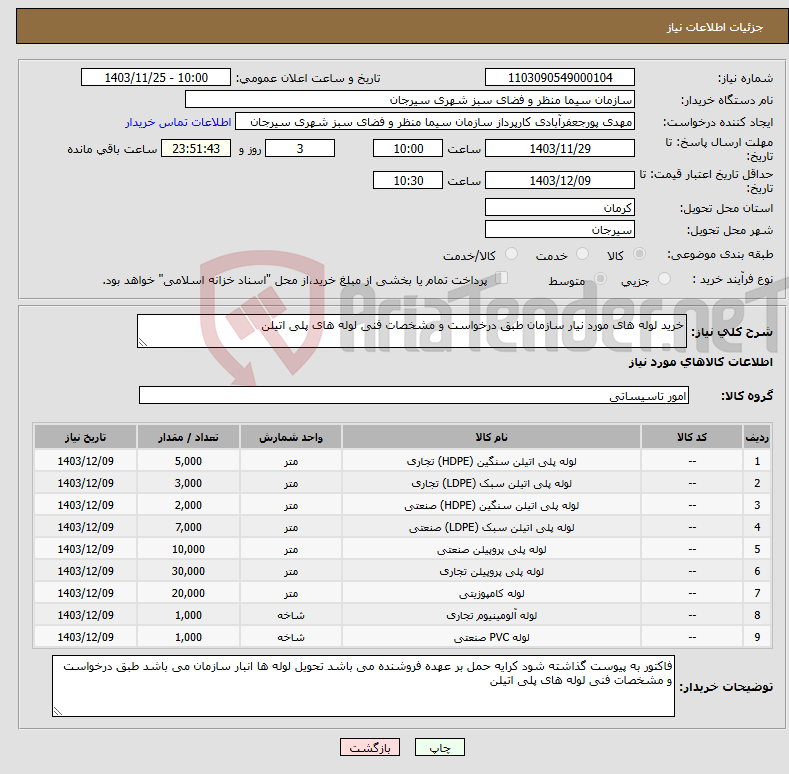Click the price validity time 10:30
789x774 pixels.
408,180
